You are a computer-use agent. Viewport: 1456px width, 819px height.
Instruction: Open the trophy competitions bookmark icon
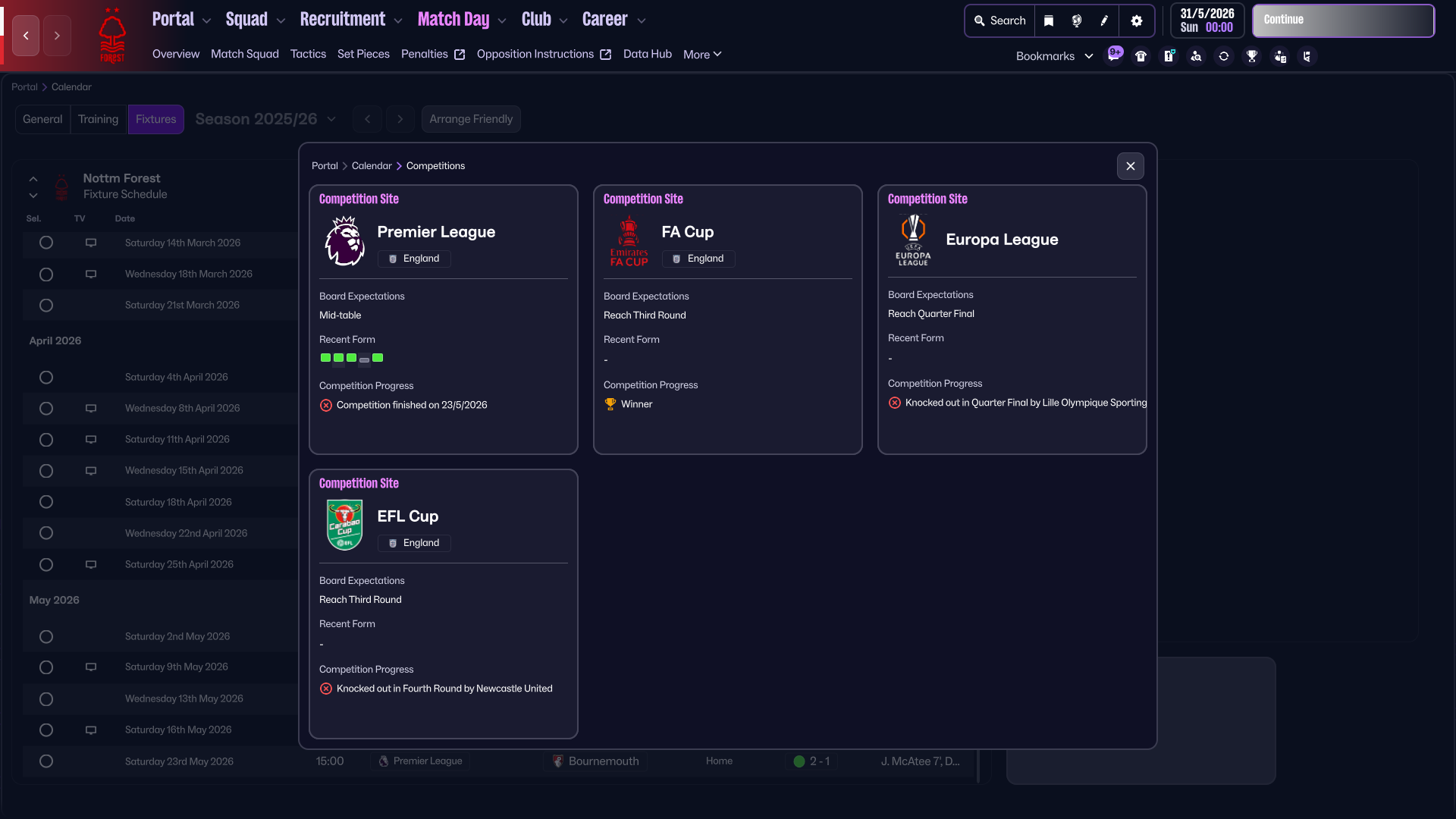pyautogui.click(x=1252, y=56)
